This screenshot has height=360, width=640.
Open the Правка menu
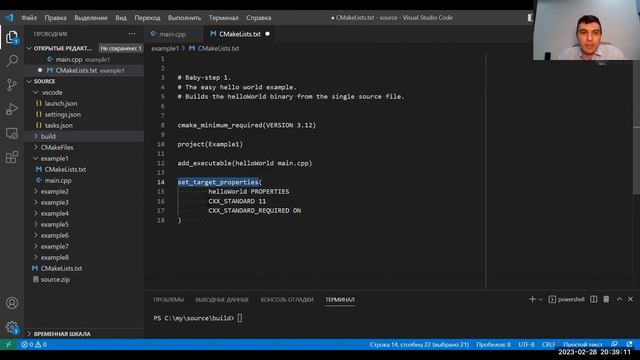tap(56, 18)
